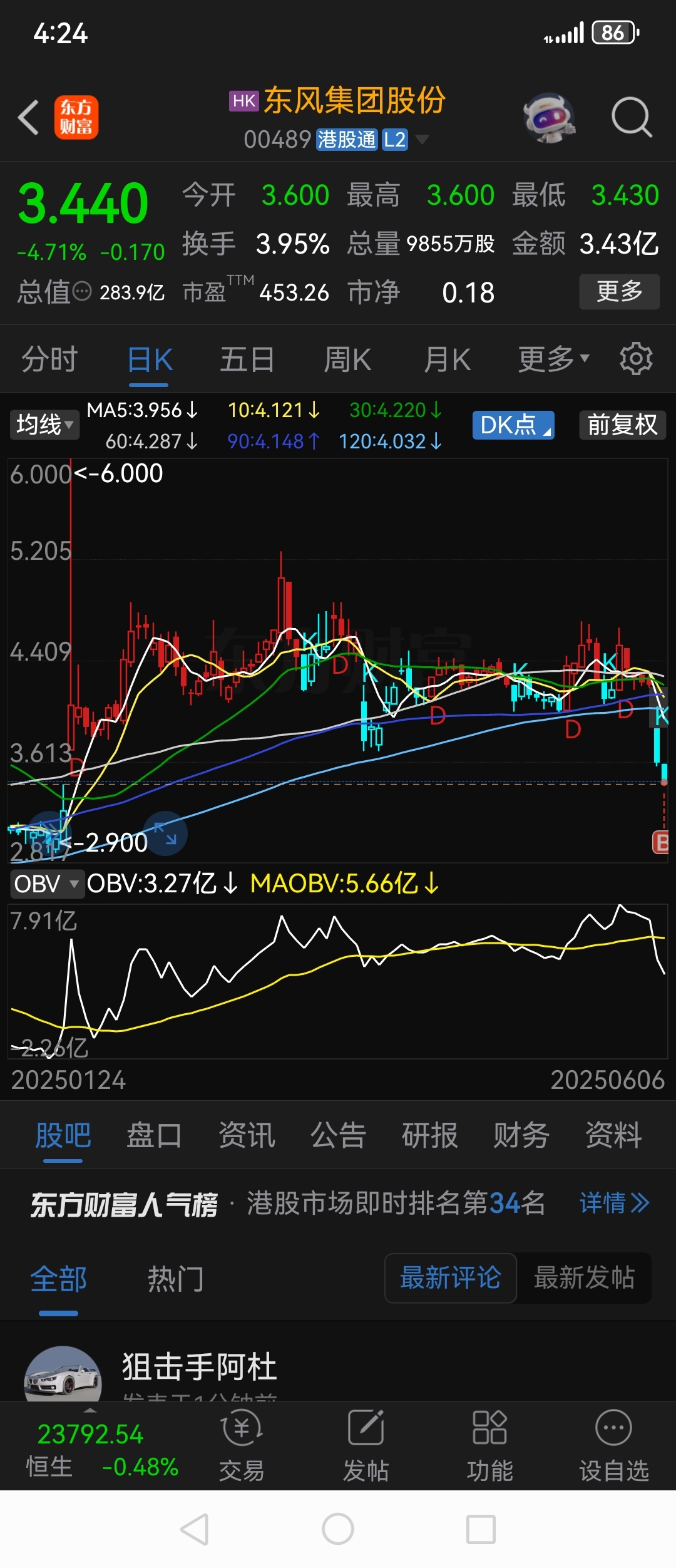This screenshot has width=676, height=1568.
Task: Open 狙击手阿杜 username
Action: (200, 1366)
